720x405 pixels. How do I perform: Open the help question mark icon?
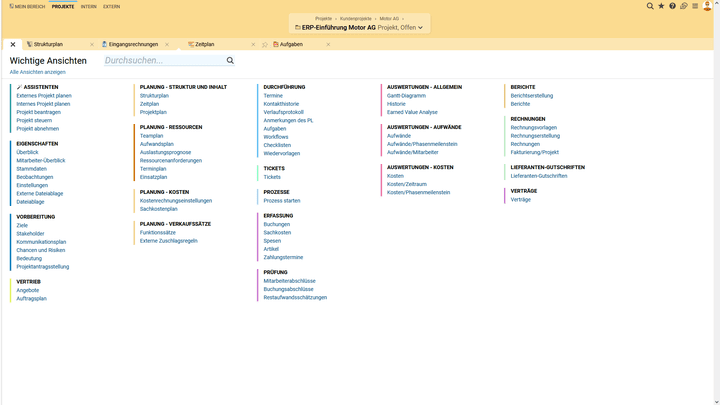[673, 6]
